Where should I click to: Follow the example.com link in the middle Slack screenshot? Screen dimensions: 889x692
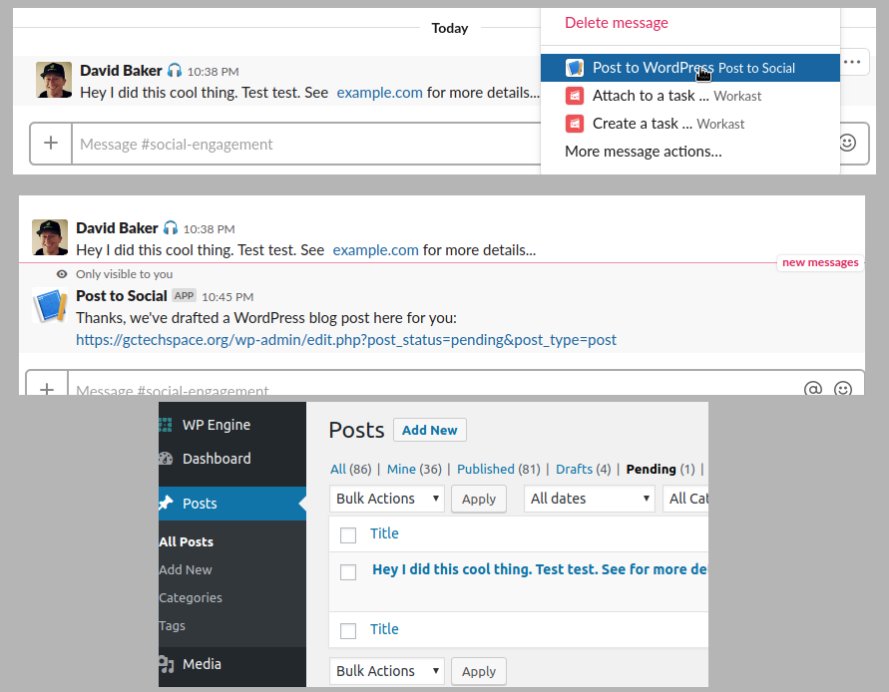pyautogui.click(x=375, y=250)
